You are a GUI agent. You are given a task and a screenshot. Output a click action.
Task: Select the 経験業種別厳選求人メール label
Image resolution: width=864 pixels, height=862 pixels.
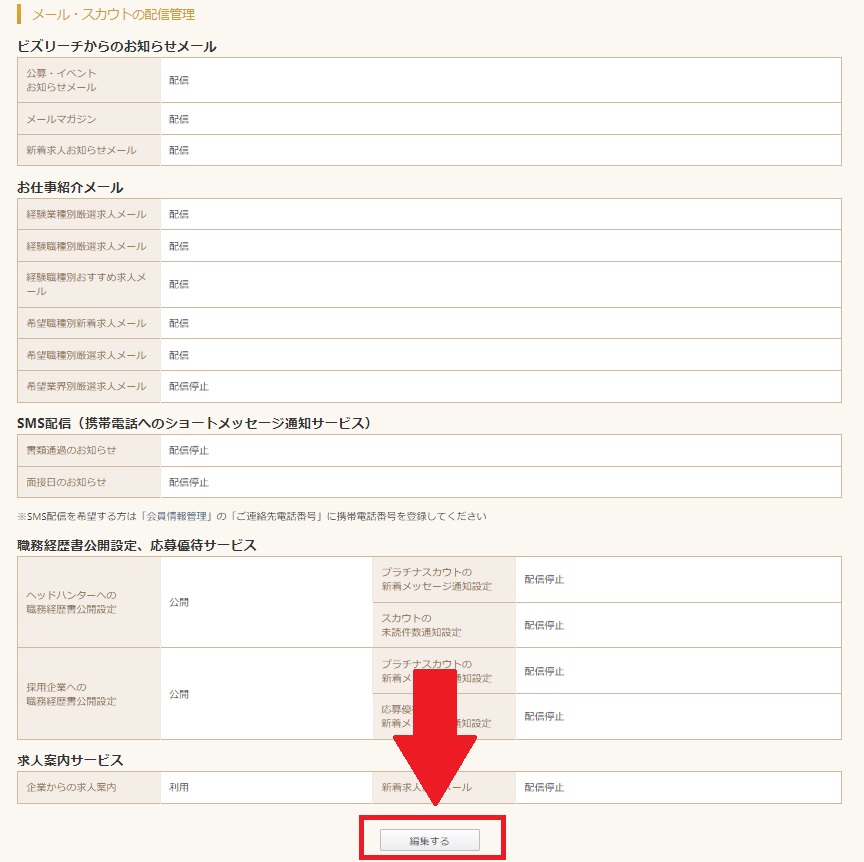coord(86,214)
